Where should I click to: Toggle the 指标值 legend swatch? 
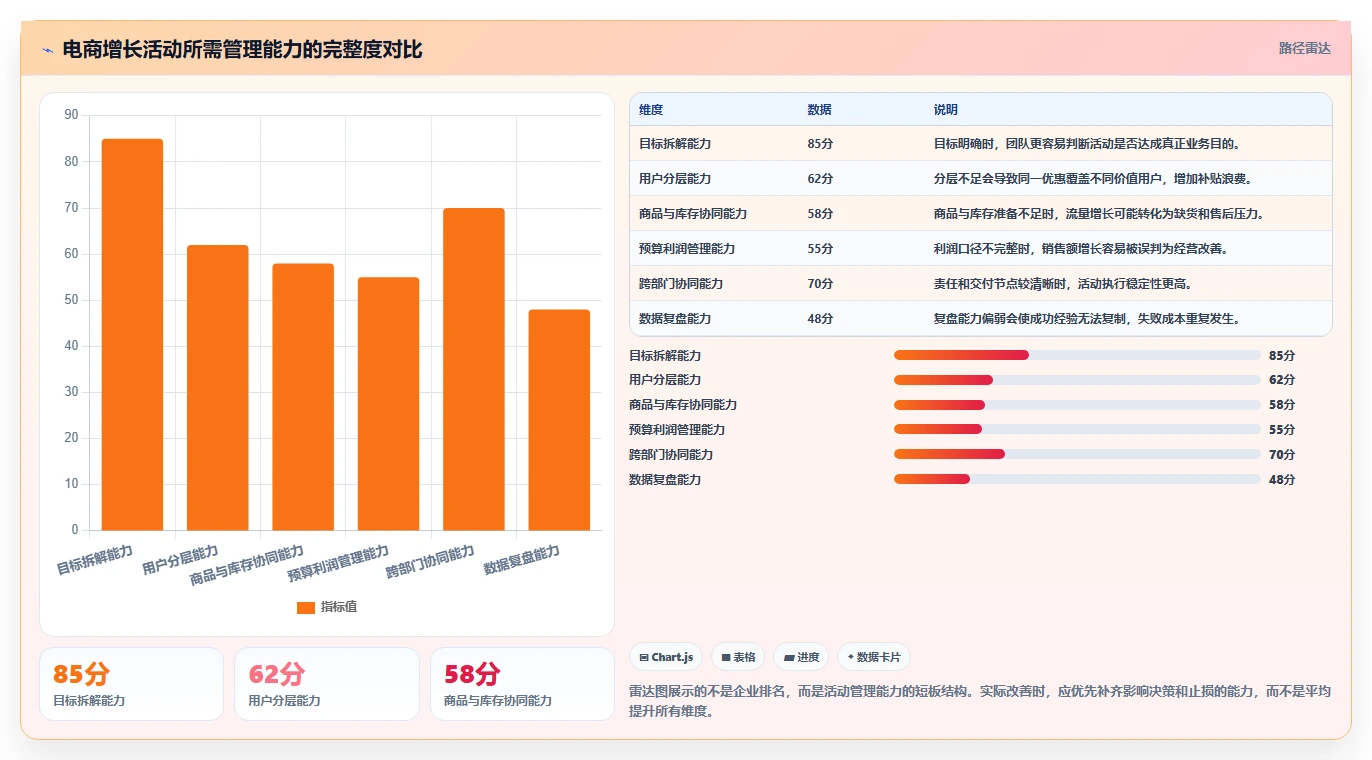coord(306,607)
